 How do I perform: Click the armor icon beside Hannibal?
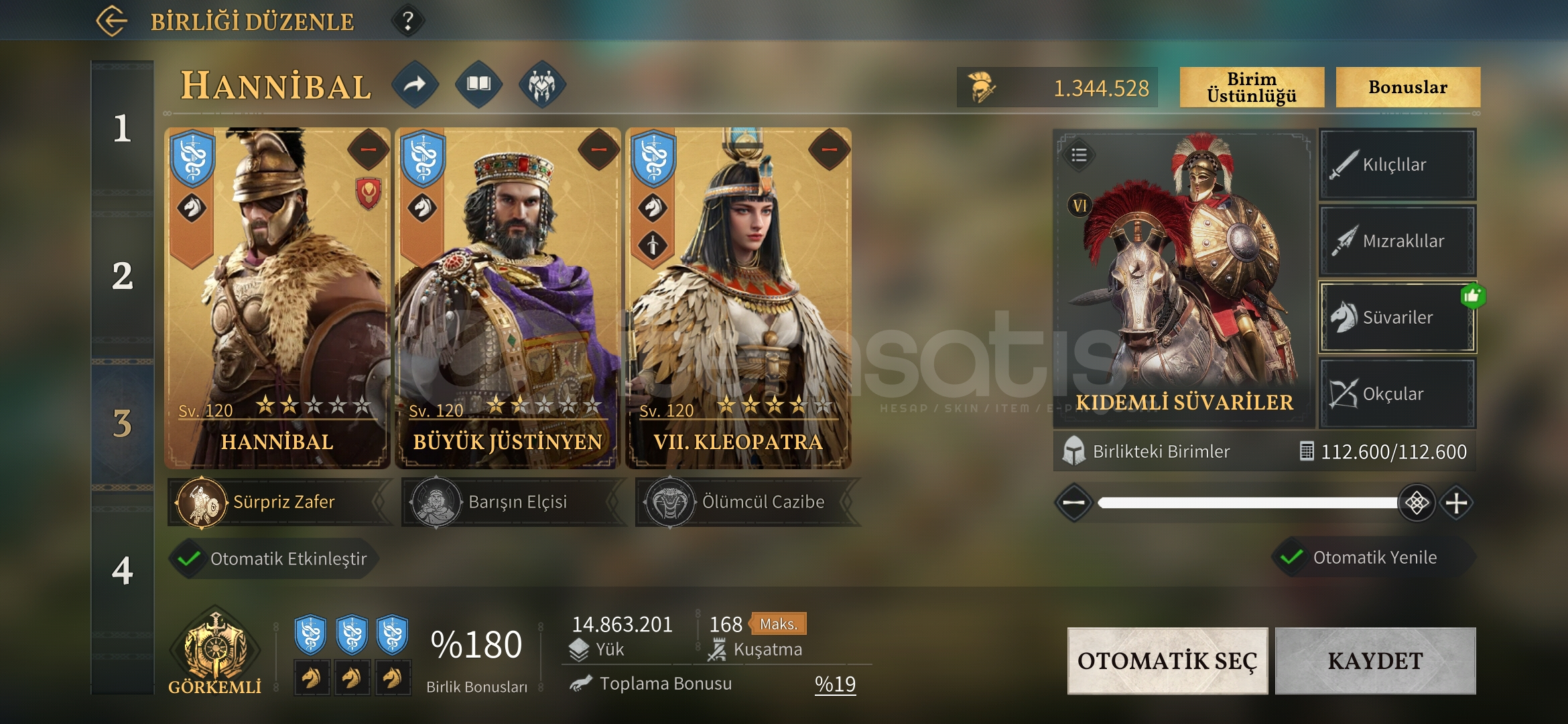point(542,84)
